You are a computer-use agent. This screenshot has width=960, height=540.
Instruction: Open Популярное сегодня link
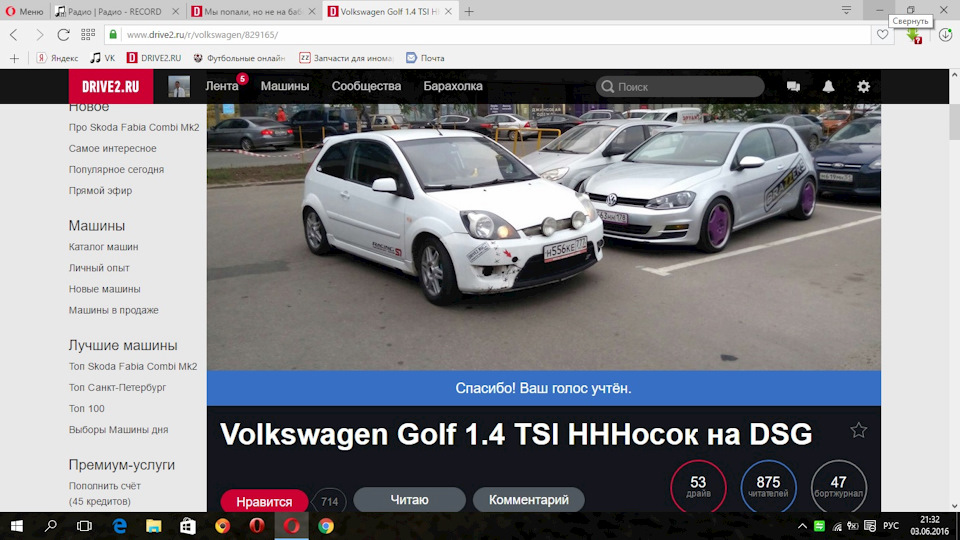[x=116, y=170]
